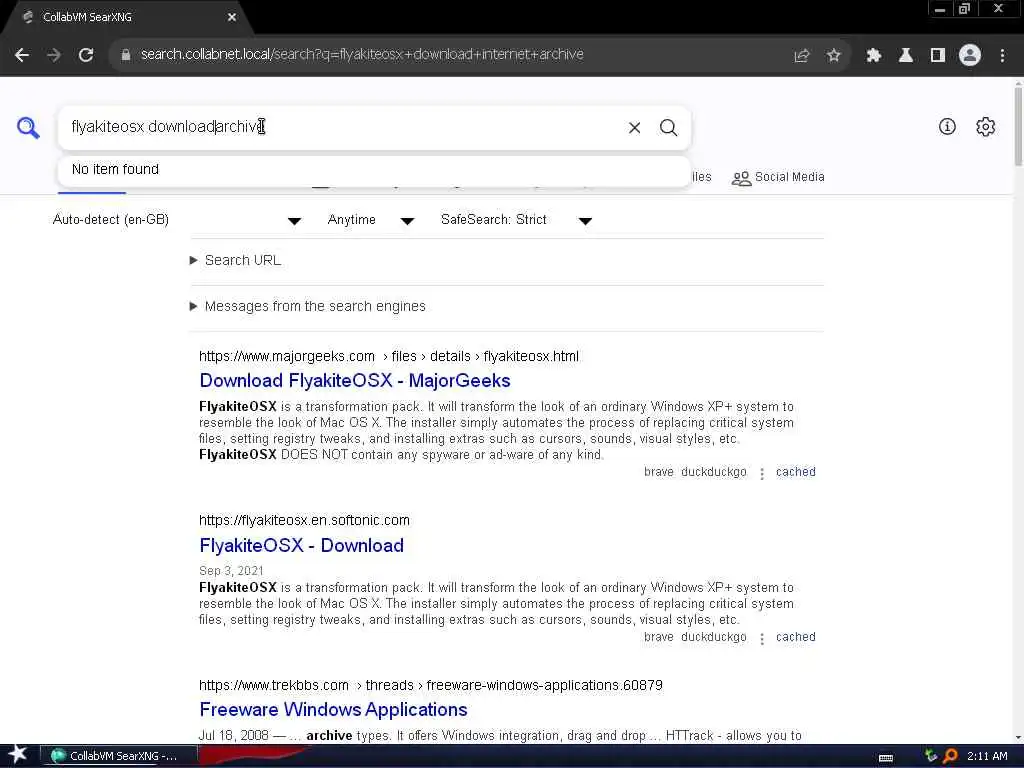Click the trekbbs.com result URL
The image size is (1024, 768).
coord(430,685)
